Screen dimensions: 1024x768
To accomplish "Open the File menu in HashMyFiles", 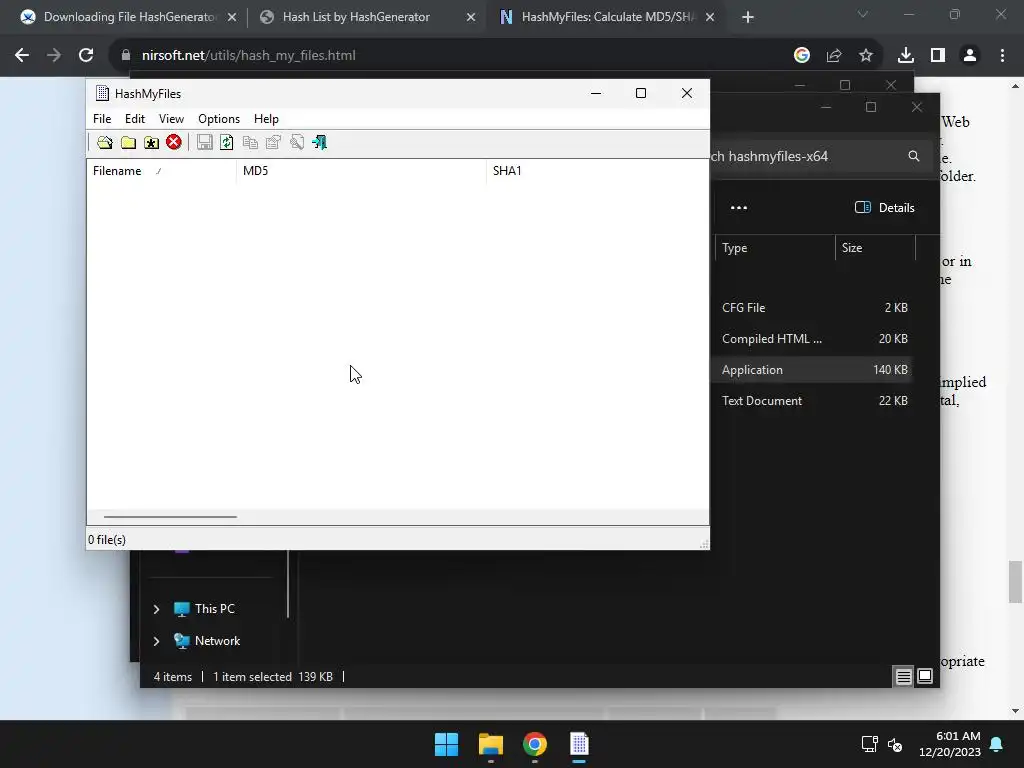I will [x=102, y=119].
